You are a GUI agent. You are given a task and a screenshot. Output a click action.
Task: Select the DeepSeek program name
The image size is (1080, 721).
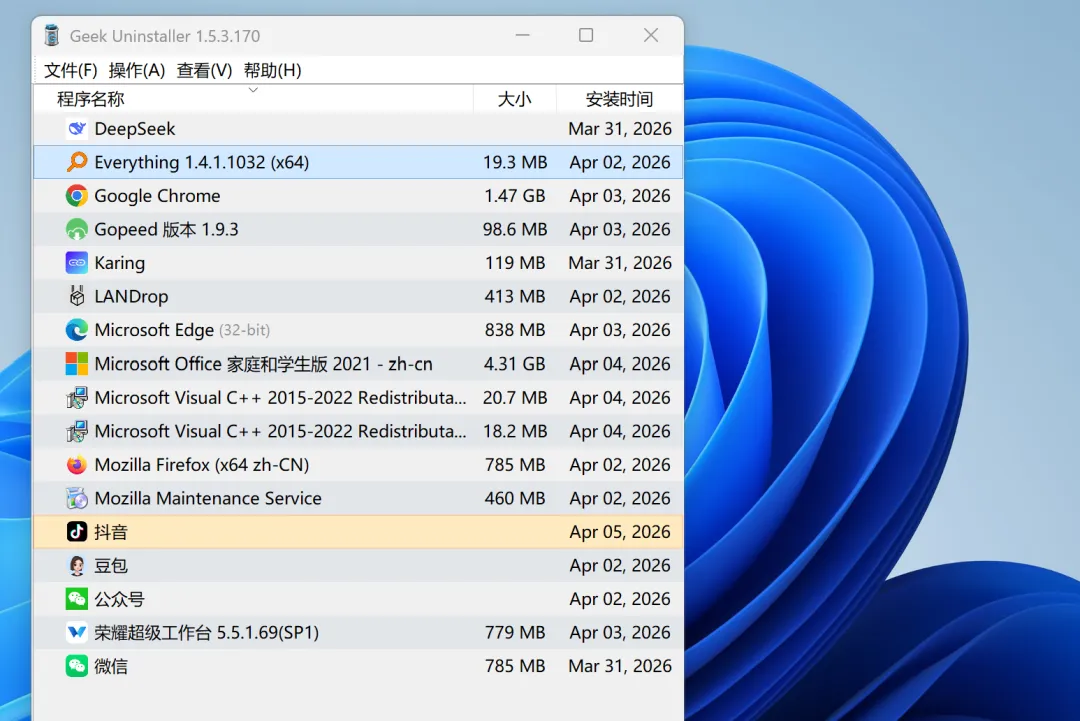click(x=135, y=129)
